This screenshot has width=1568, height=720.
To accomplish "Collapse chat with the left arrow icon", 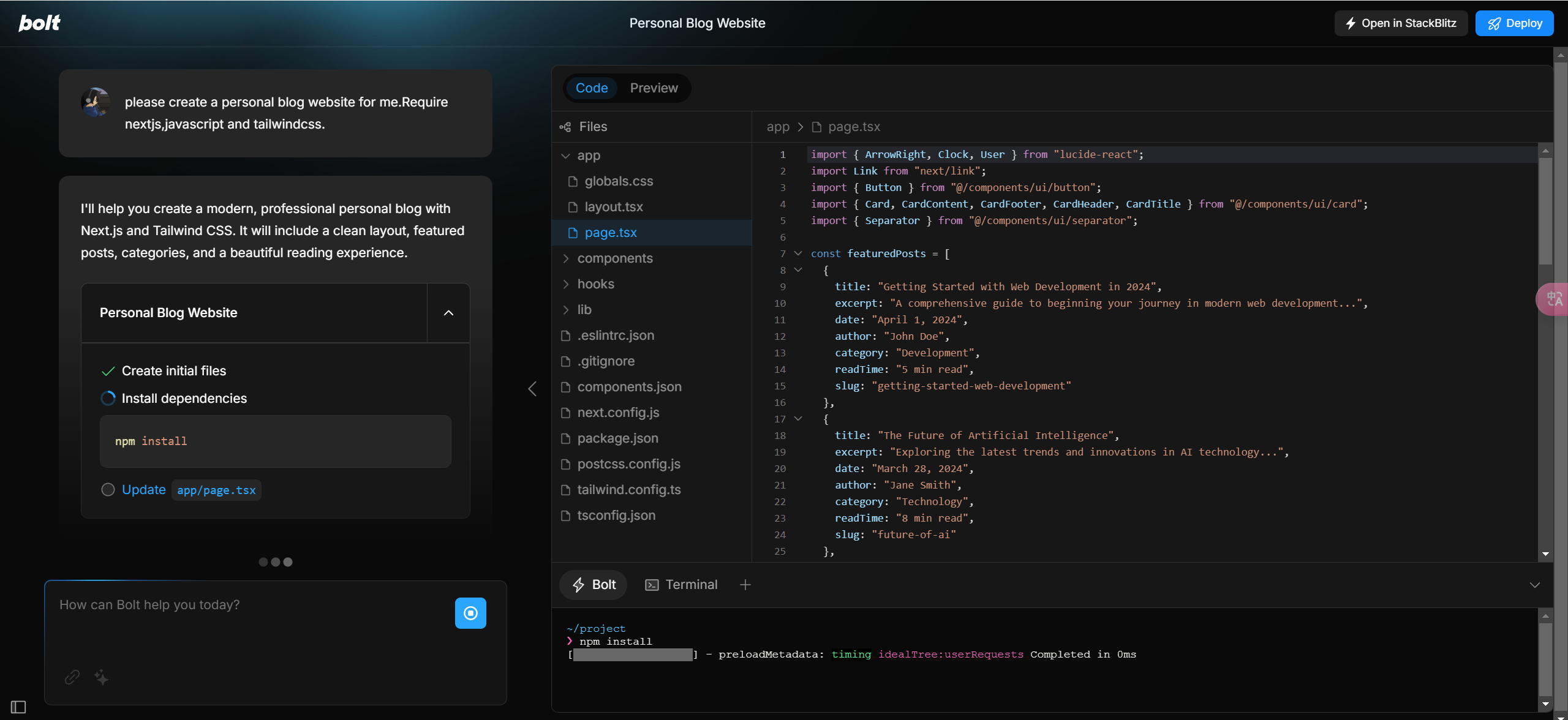I will [532, 389].
